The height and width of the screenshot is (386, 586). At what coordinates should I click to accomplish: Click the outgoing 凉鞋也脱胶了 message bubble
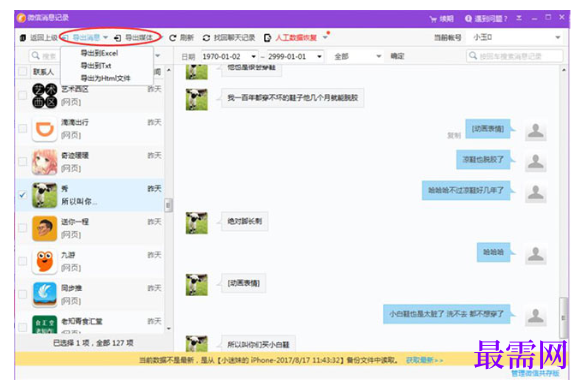pyautogui.click(x=483, y=160)
